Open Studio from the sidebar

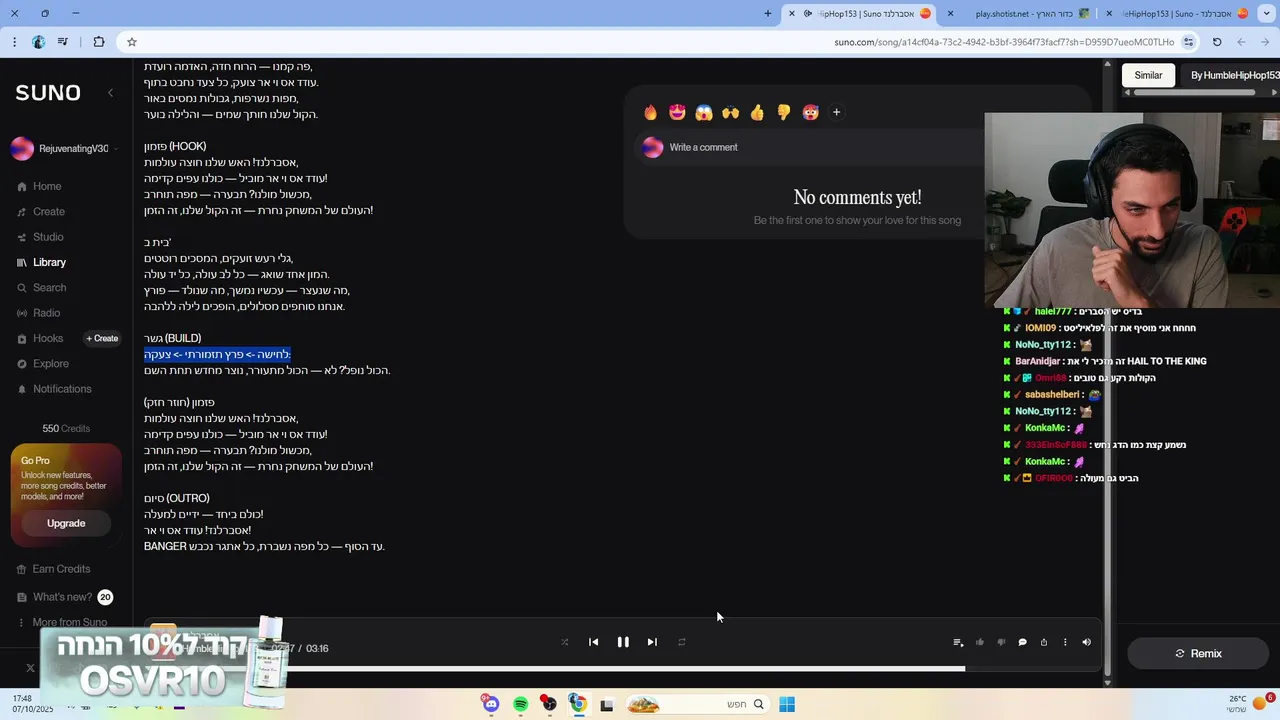[40, 237]
